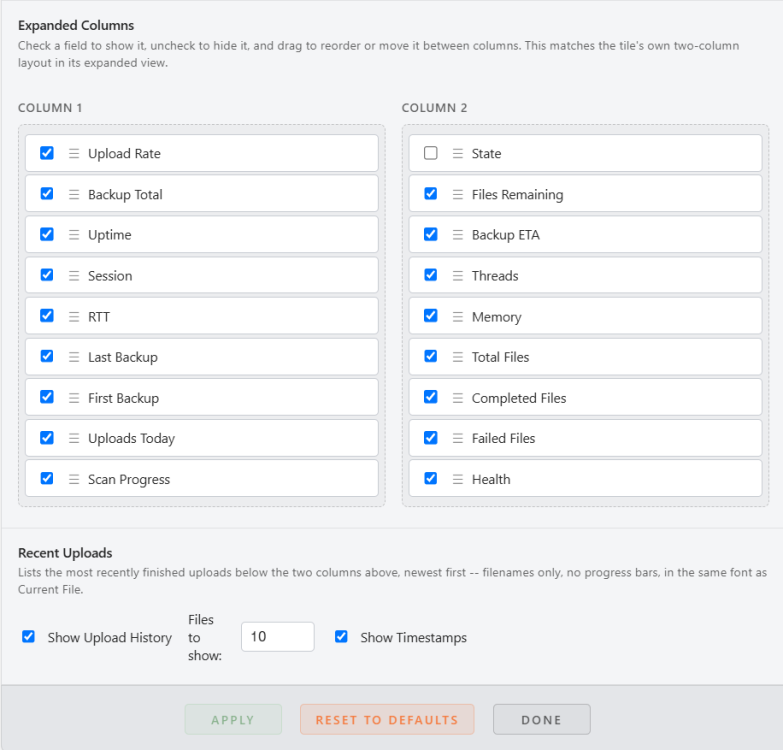Click the Files Remaining label
The height and width of the screenshot is (750, 783).
[x=517, y=195]
